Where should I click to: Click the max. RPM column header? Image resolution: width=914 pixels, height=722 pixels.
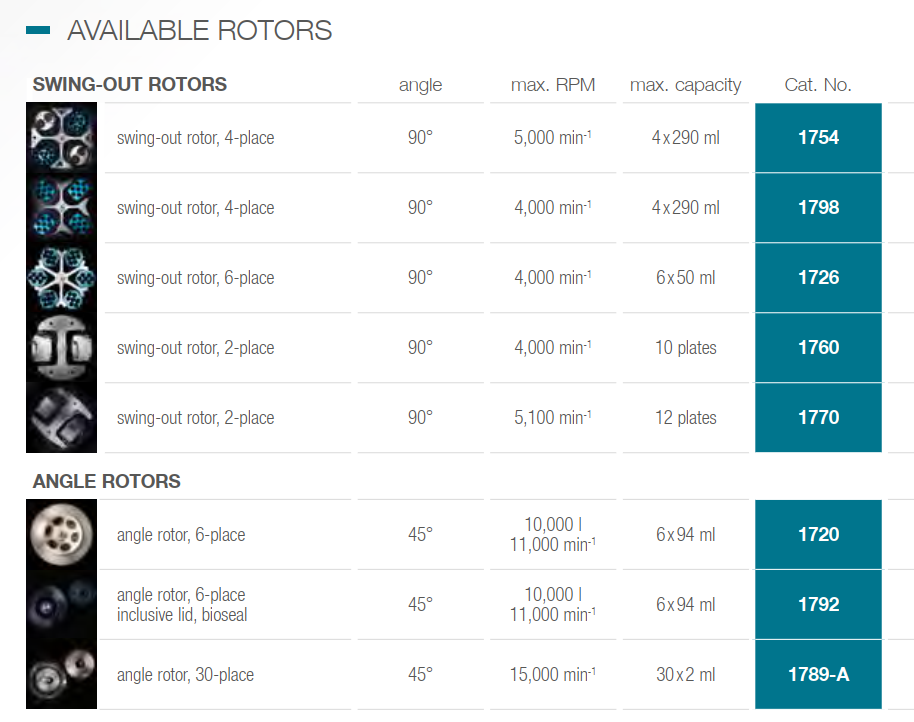(x=553, y=85)
